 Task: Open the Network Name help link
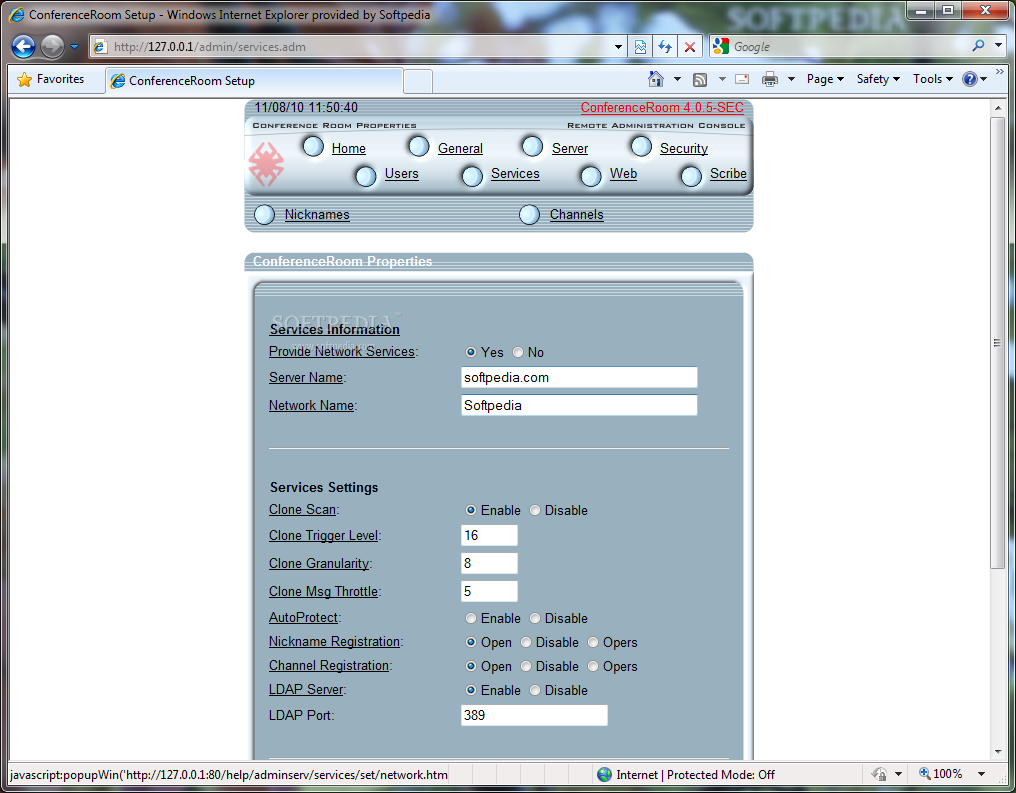coord(312,406)
